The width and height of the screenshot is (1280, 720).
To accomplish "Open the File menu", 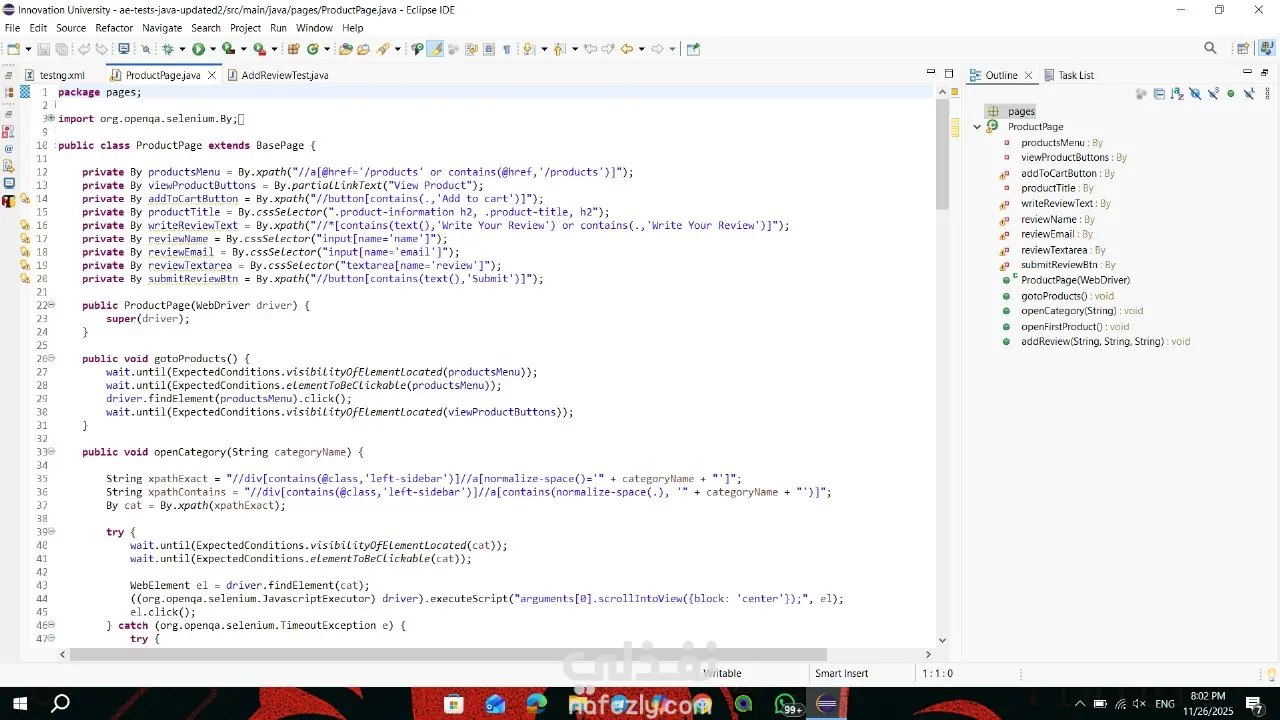I will coord(12,28).
